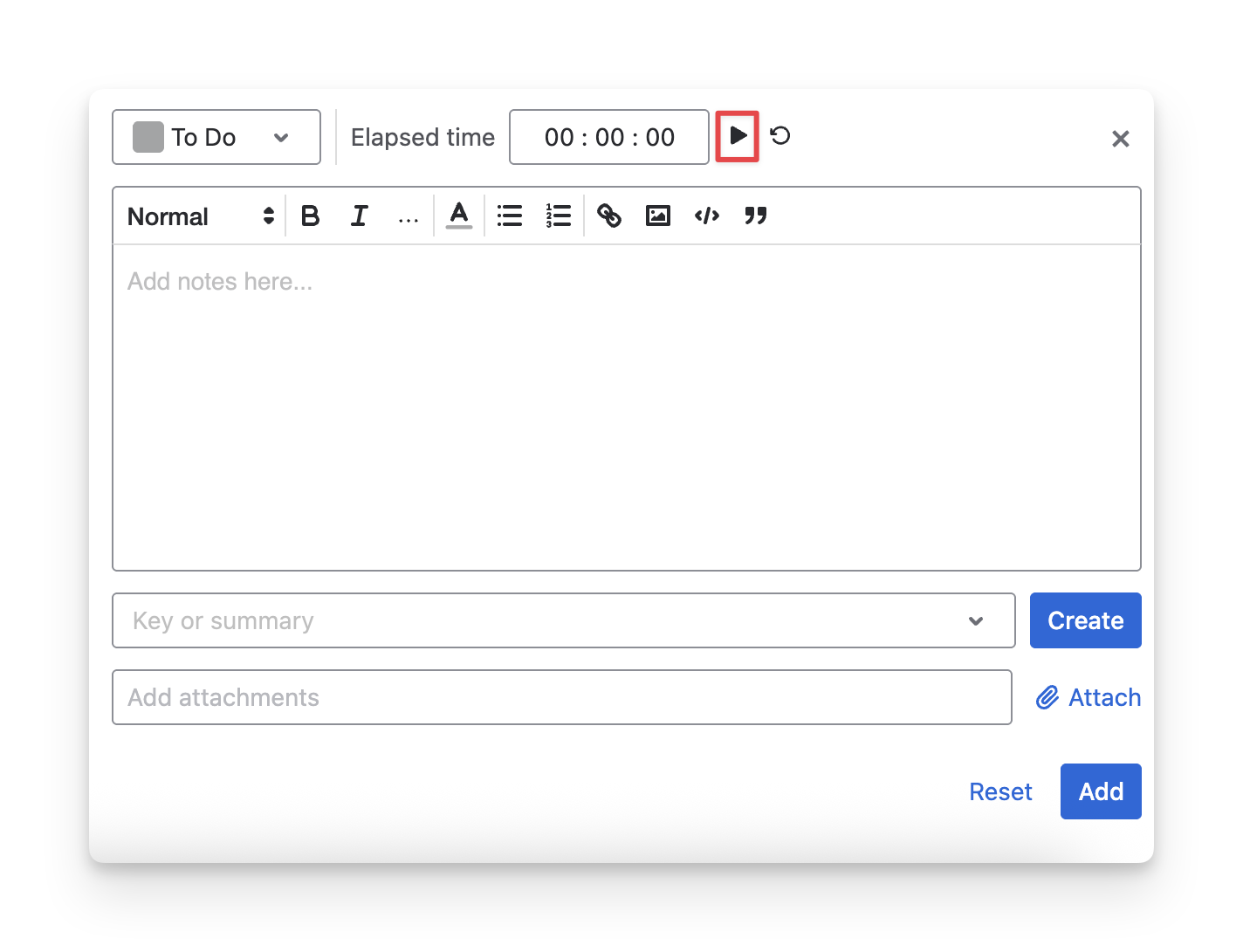
Task: Insert a hyperlink with the link icon
Action: [609, 216]
